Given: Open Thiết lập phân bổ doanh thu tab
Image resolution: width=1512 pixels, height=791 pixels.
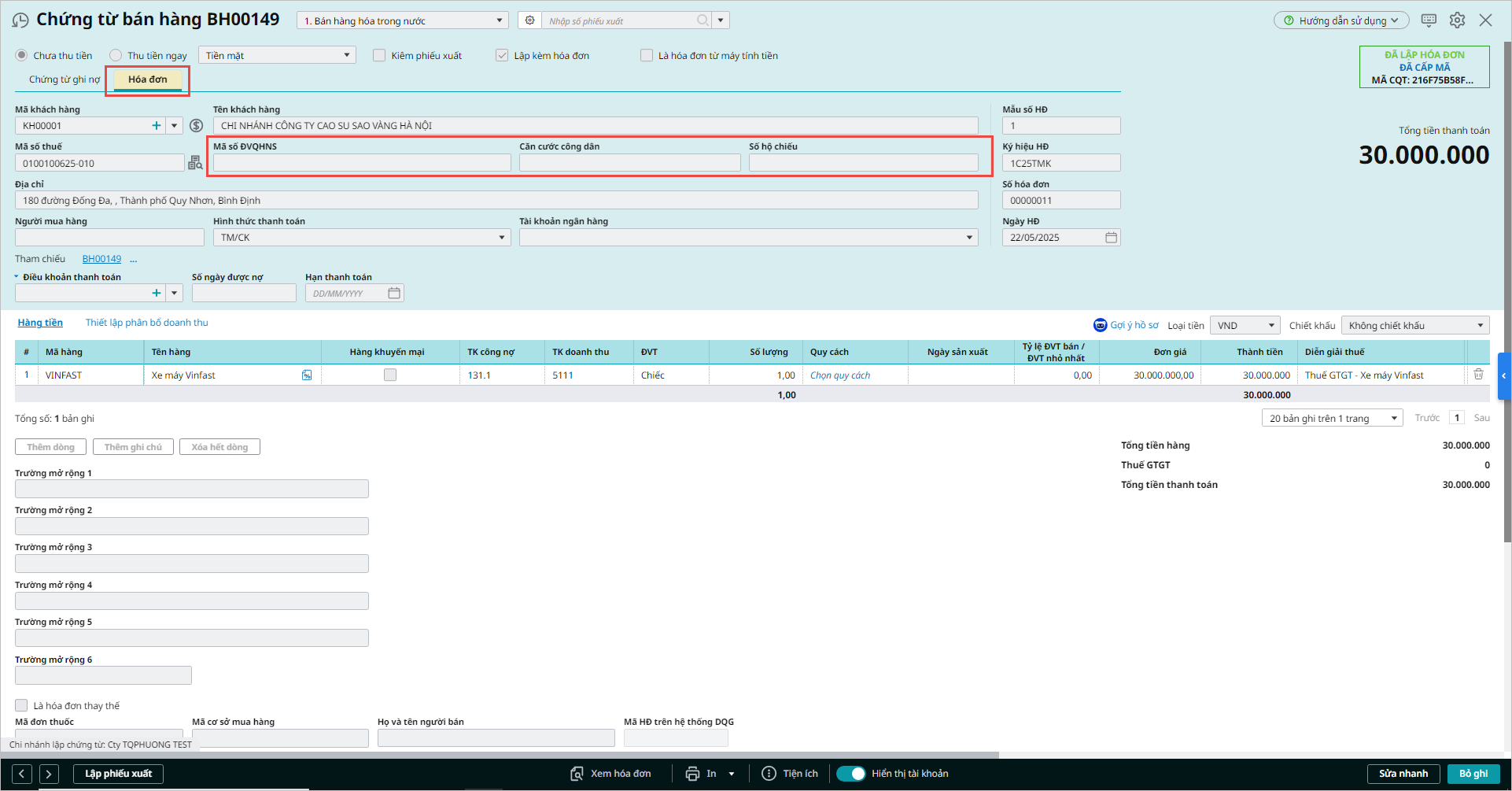Looking at the screenshot, I should coord(147,323).
